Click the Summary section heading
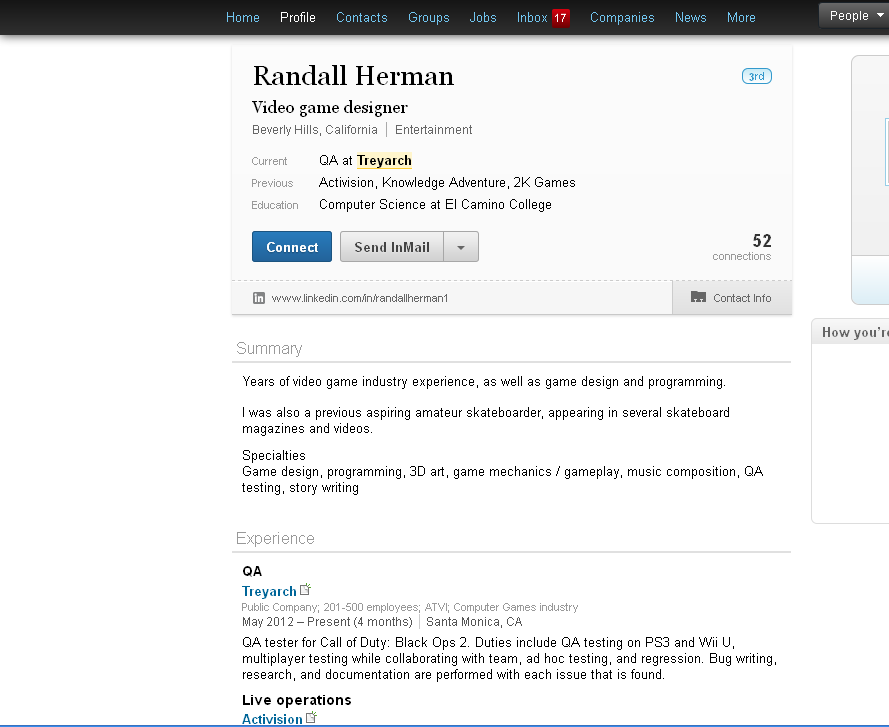889x727 pixels. (x=269, y=348)
